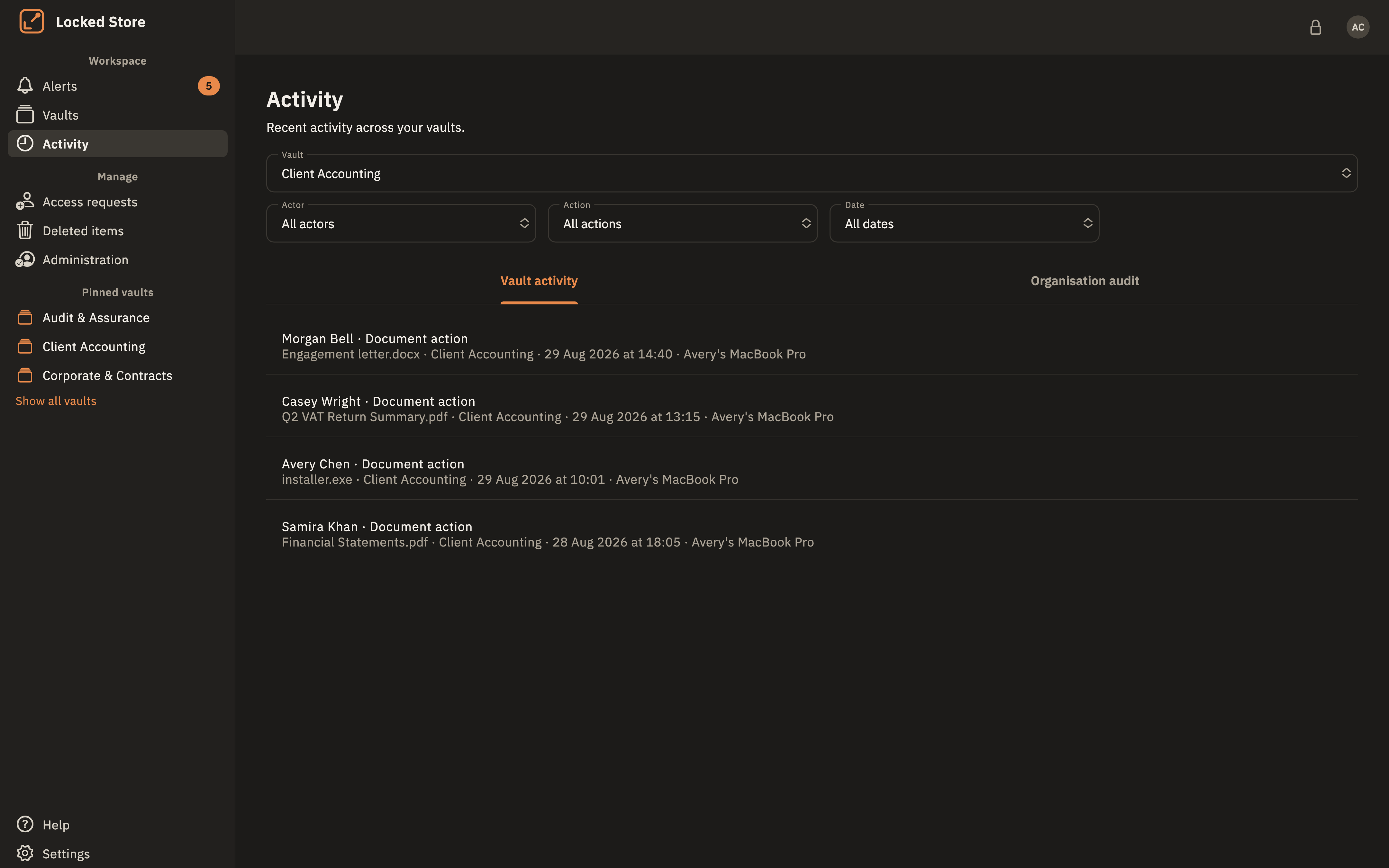Open Help from sidebar bottom
Image resolution: width=1389 pixels, height=868 pixels.
pos(118,824)
